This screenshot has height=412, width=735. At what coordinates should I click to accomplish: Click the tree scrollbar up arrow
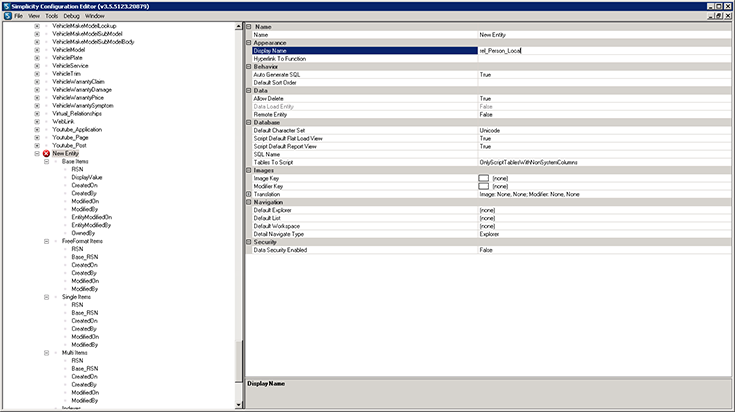coord(239,27)
